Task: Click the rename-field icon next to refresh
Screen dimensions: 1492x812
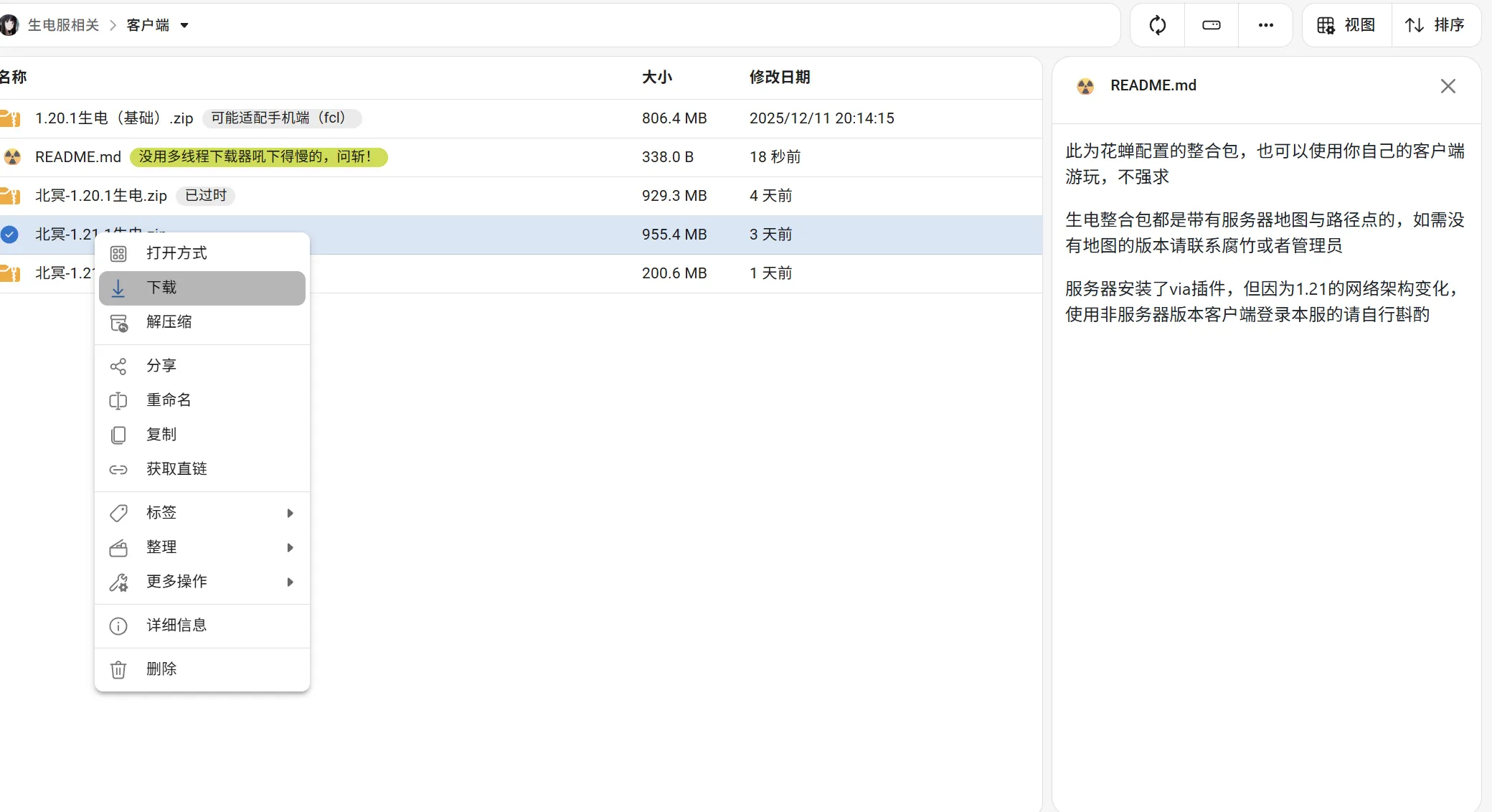Action: 1211,26
